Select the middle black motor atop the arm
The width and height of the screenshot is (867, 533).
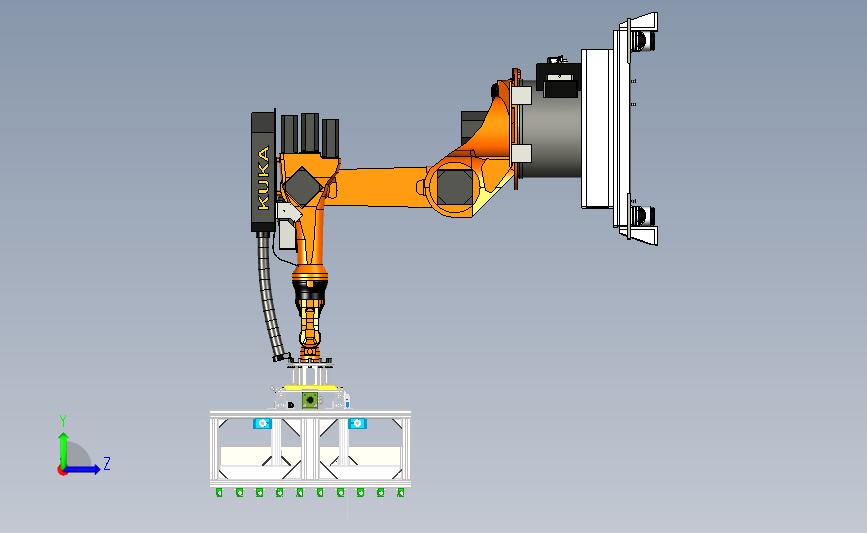tap(310, 133)
